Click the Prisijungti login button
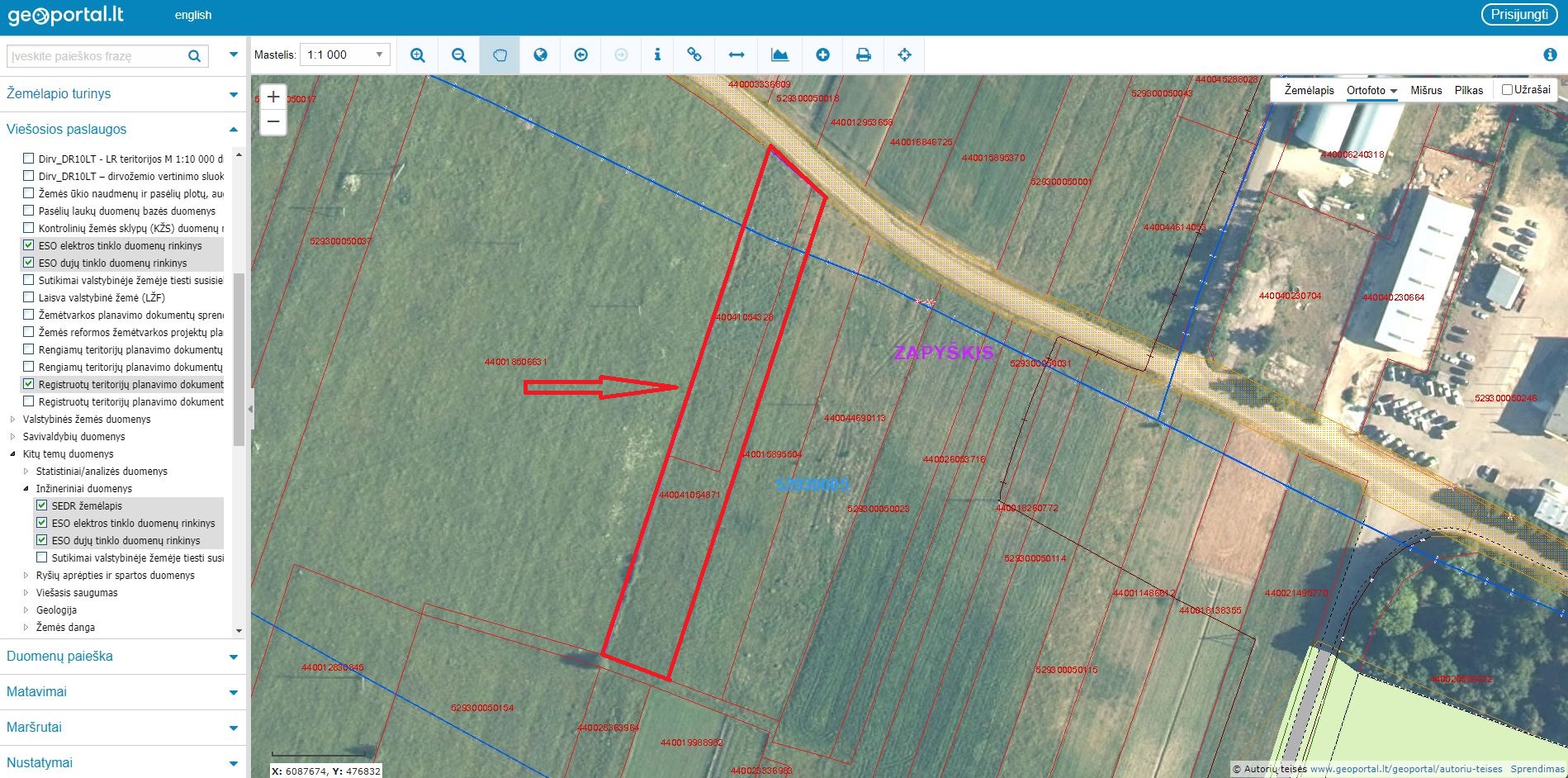This screenshot has width=1568, height=778. coord(1519,15)
